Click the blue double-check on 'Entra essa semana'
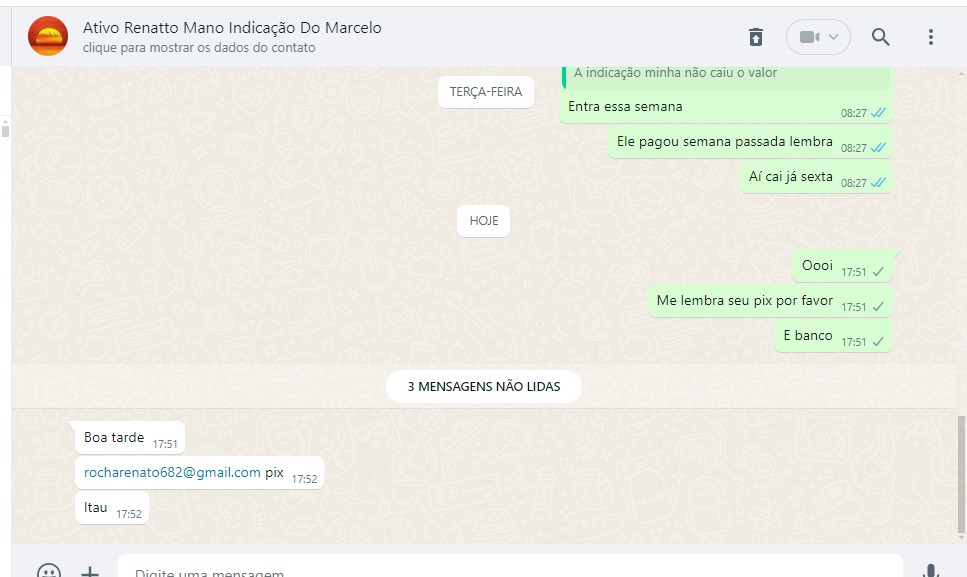Image resolution: width=967 pixels, height=577 pixels. coord(878,113)
